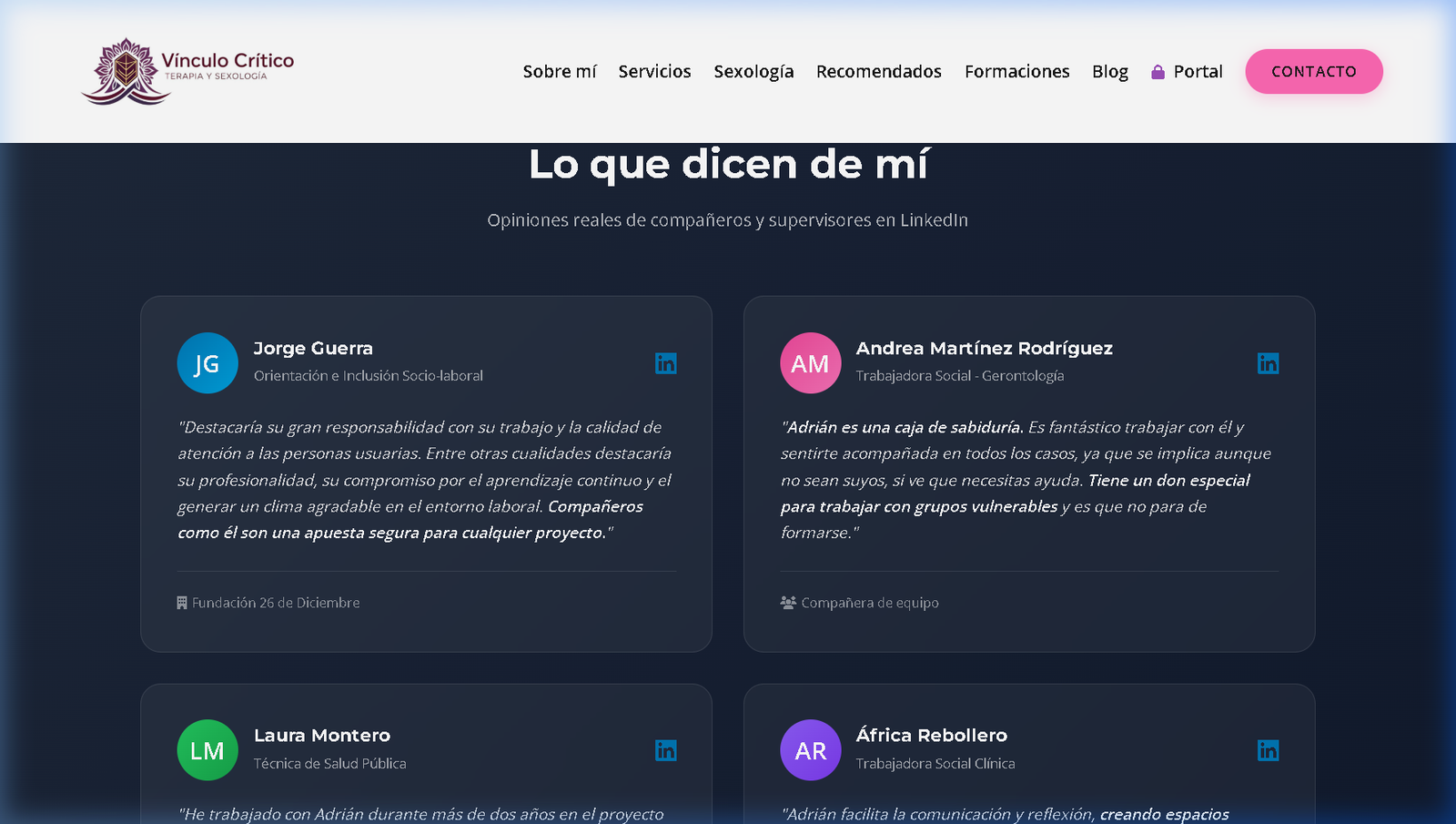1456x824 pixels.
Task: Click the name Jorge Guerra
Action: point(313,348)
